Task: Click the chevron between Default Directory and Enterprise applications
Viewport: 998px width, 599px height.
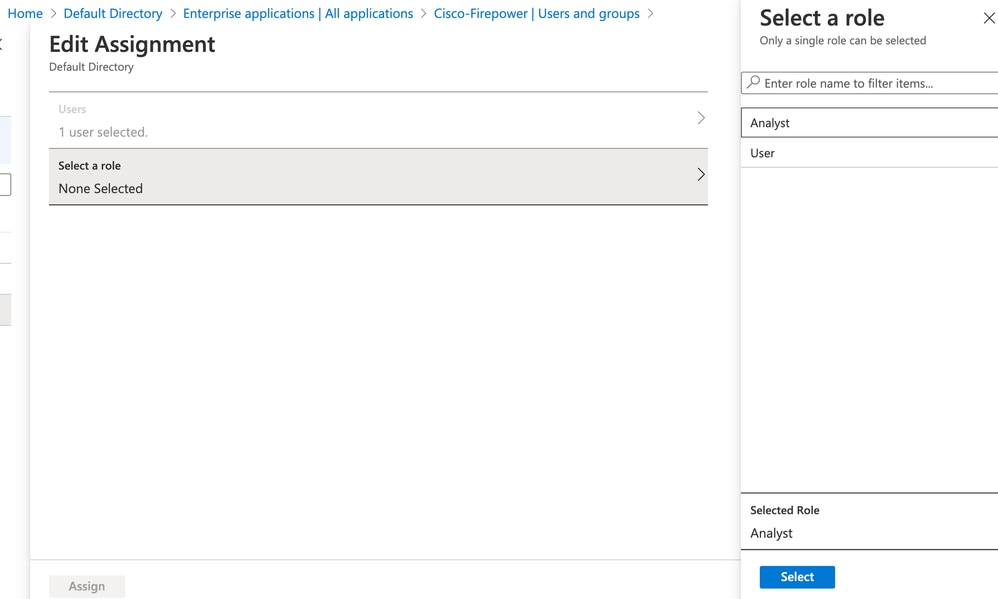Action: coord(172,13)
